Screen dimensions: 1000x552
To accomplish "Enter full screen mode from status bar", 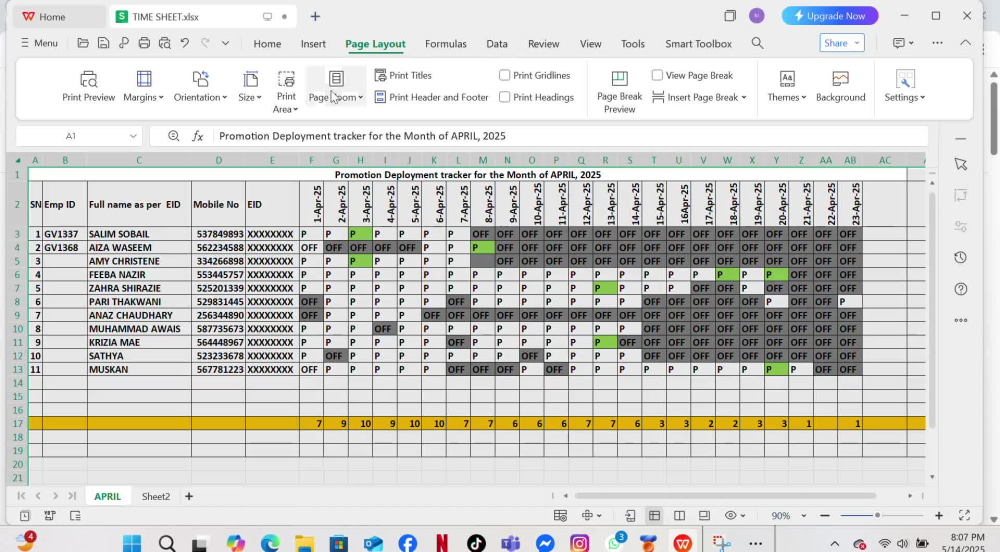I will [964, 515].
